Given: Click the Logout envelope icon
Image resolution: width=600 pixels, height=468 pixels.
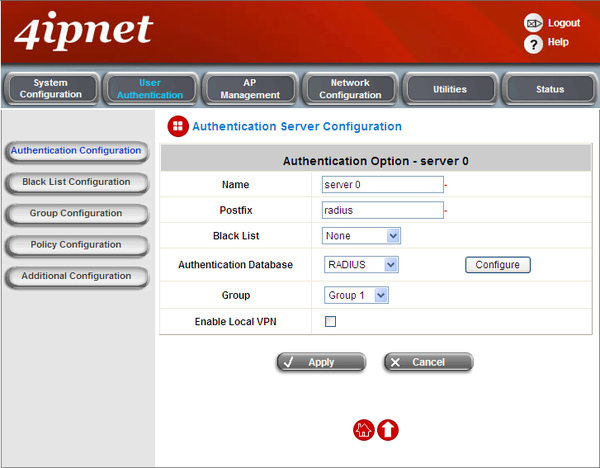Looking at the screenshot, I should (533, 23).
